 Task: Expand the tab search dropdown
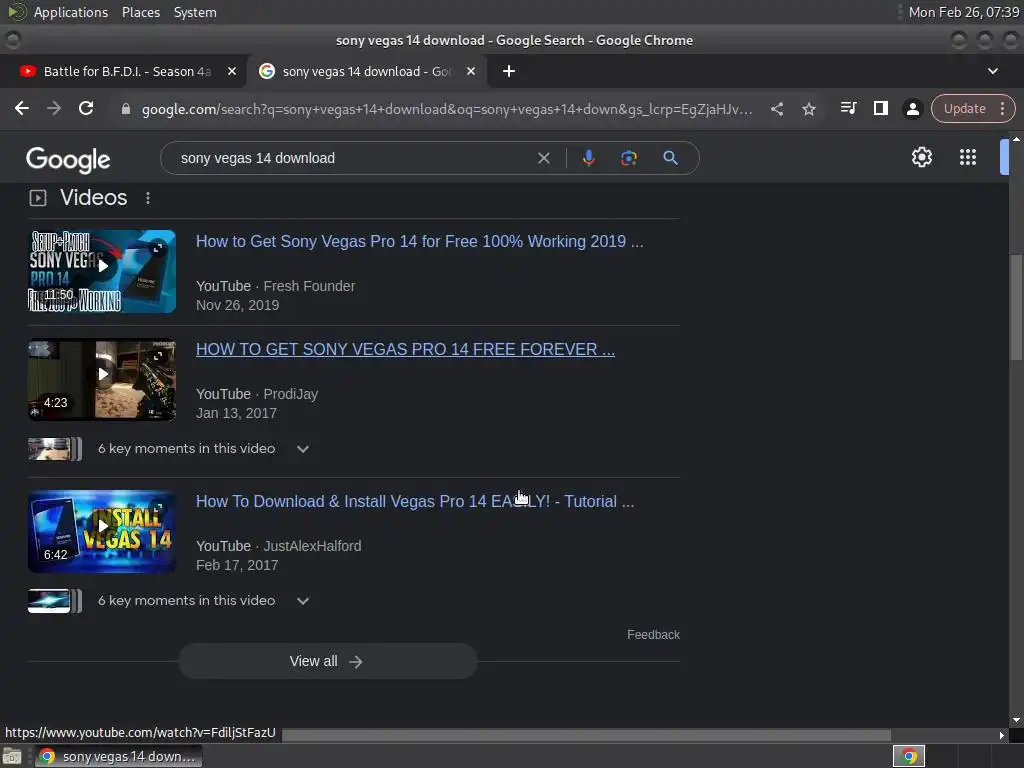point(993,71)
